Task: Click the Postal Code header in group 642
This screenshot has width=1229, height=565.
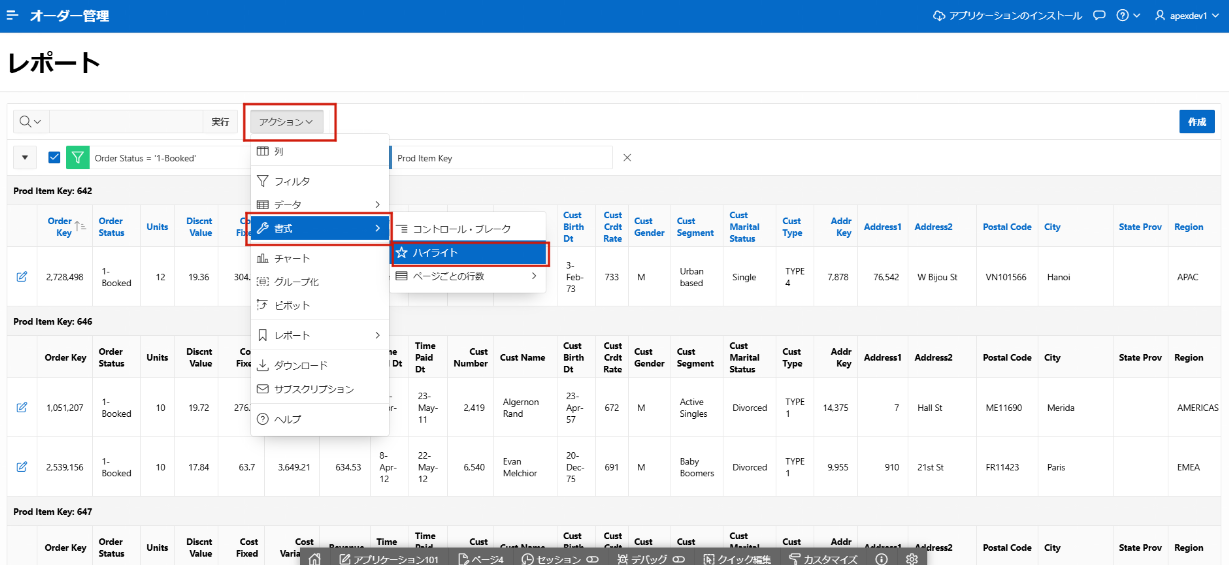Action: click(1007, 227)
